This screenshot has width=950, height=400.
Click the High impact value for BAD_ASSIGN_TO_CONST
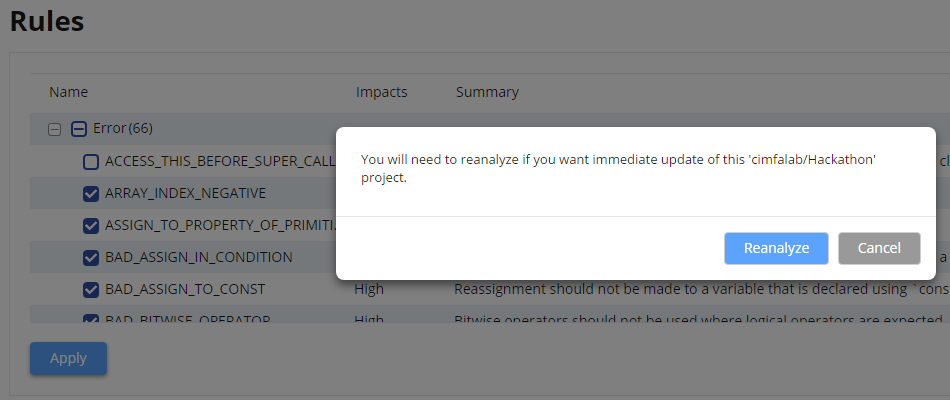coord(369,289)
